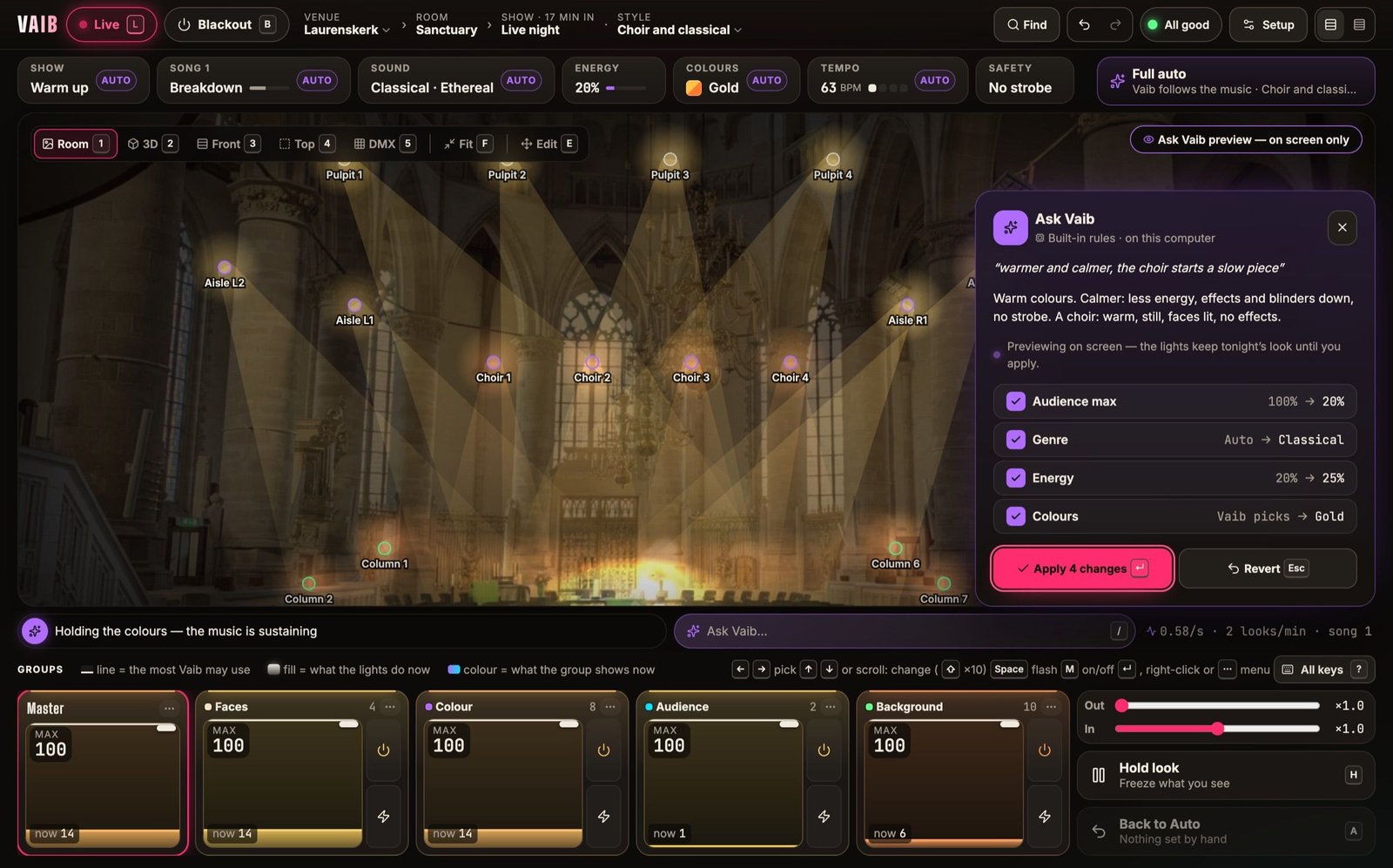Select the Pulpit 3 fixture marker

tap(670, 159)
